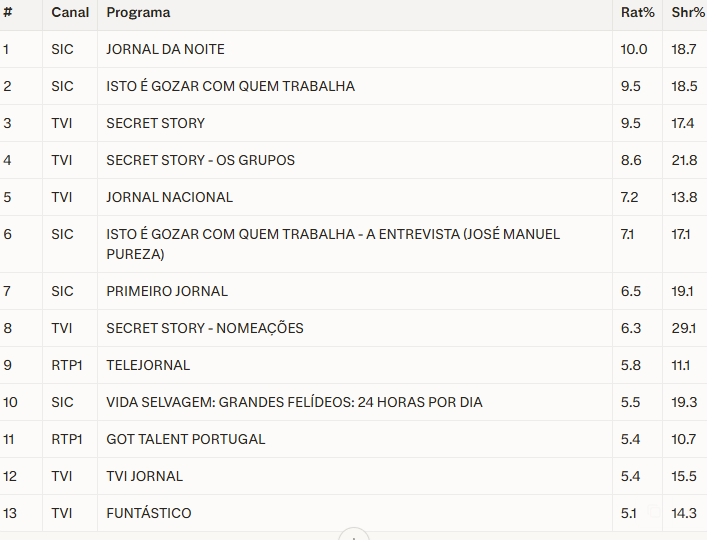
Task: Click the RTP1 channel cell beside TELEJORNAL
Action: coord(67,365)
